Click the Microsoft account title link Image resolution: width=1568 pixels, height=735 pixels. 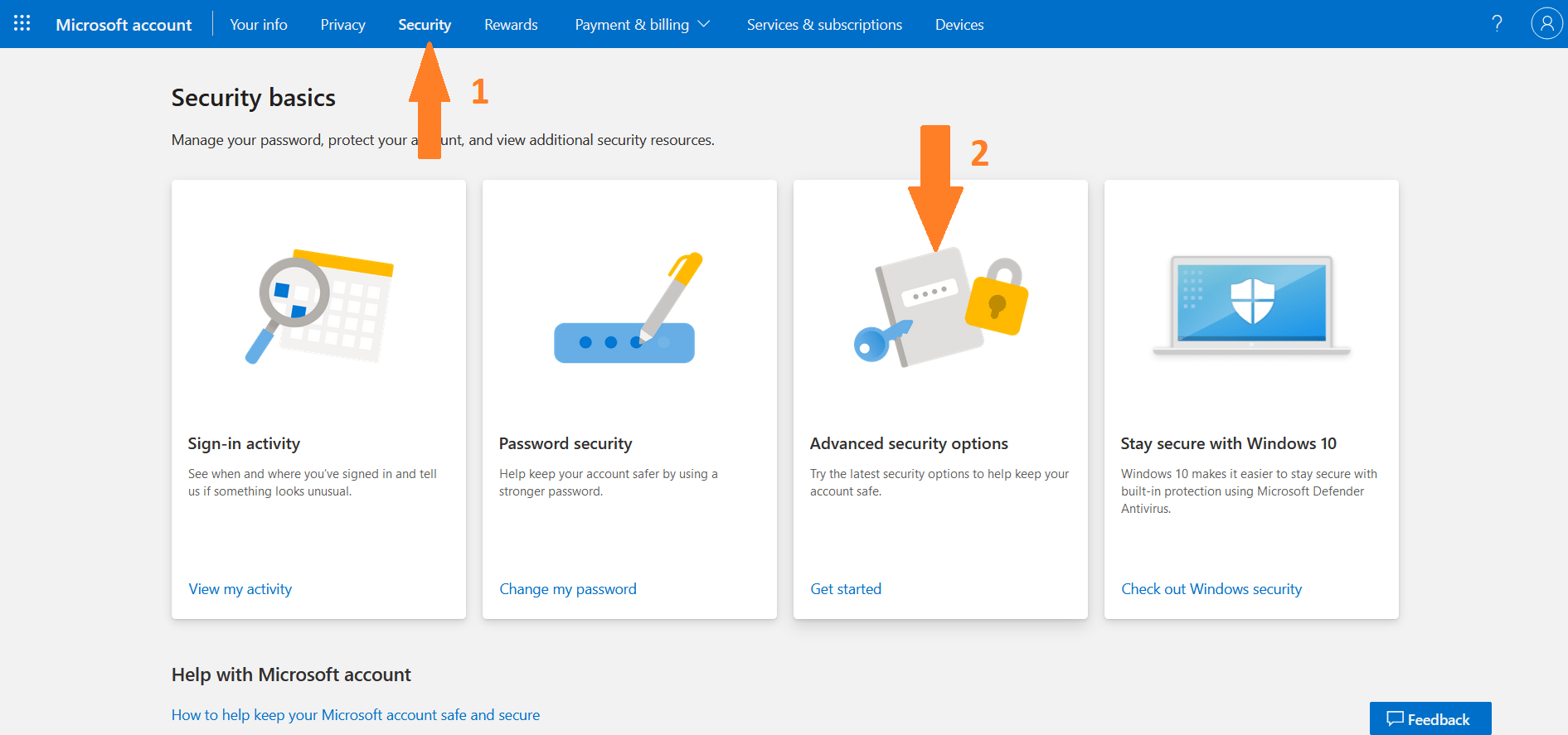click(124, 25)
